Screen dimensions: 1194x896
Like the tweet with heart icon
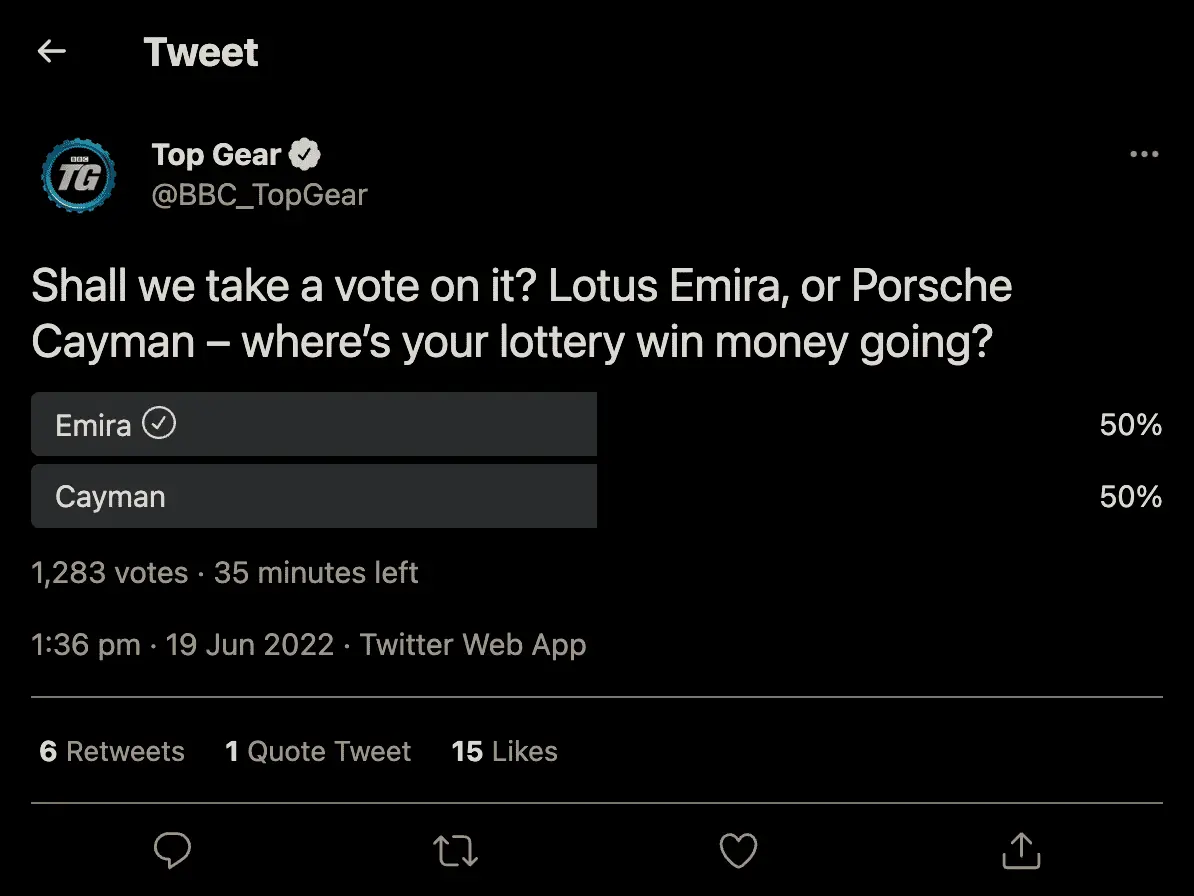(738, 851)
